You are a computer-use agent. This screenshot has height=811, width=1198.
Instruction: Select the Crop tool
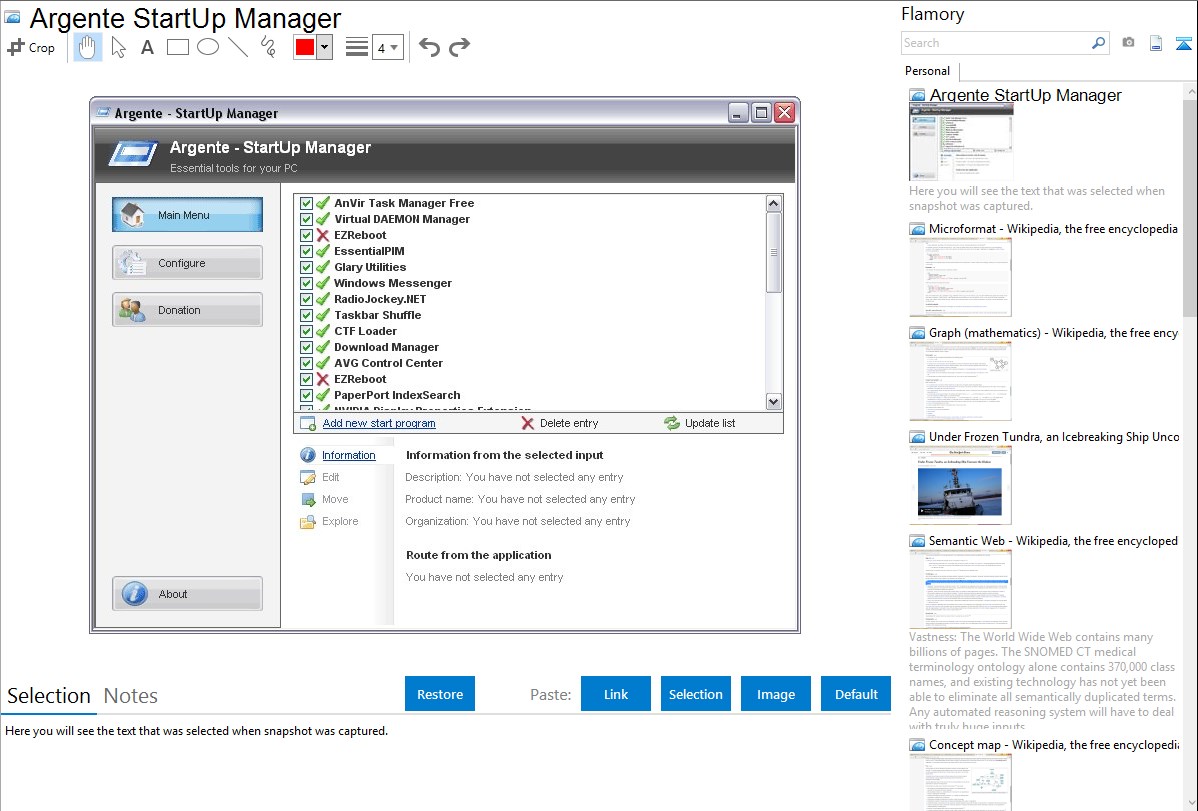click(x=31, y=47)
